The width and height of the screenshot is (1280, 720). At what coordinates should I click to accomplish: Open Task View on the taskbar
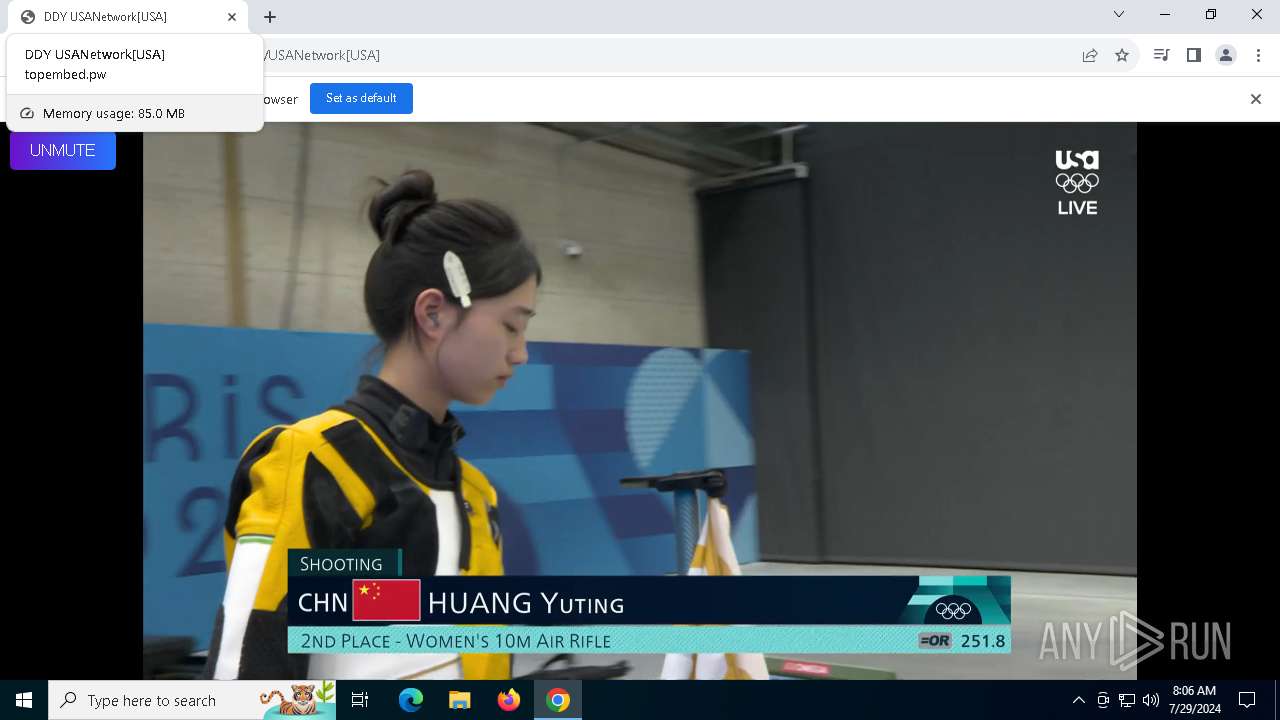coord(360,700)
